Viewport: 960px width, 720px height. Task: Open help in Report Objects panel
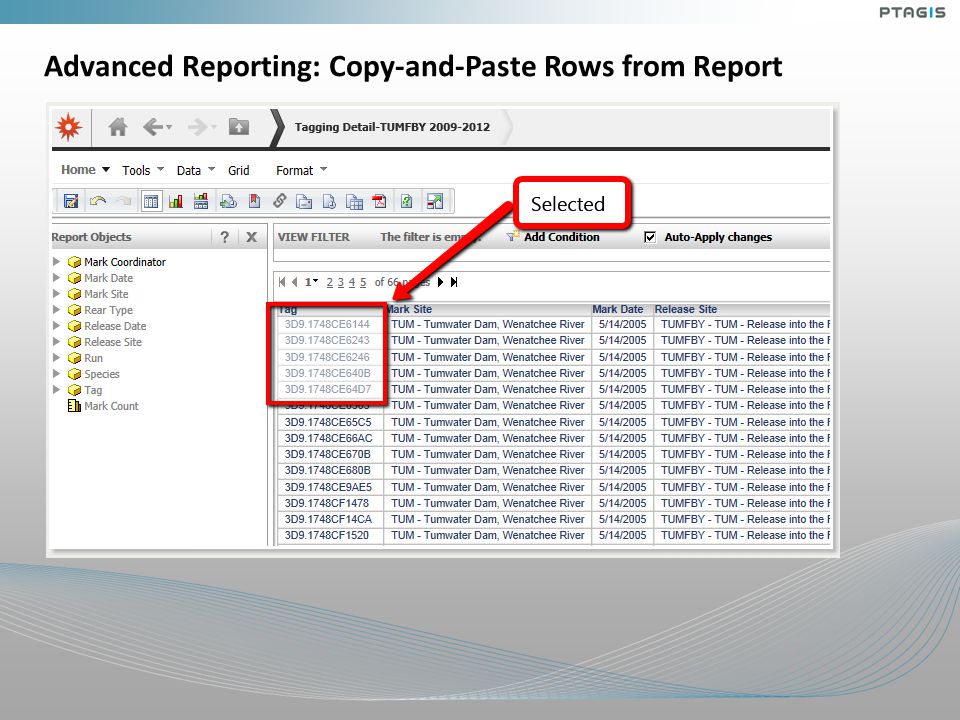click(x=225, y=237)
